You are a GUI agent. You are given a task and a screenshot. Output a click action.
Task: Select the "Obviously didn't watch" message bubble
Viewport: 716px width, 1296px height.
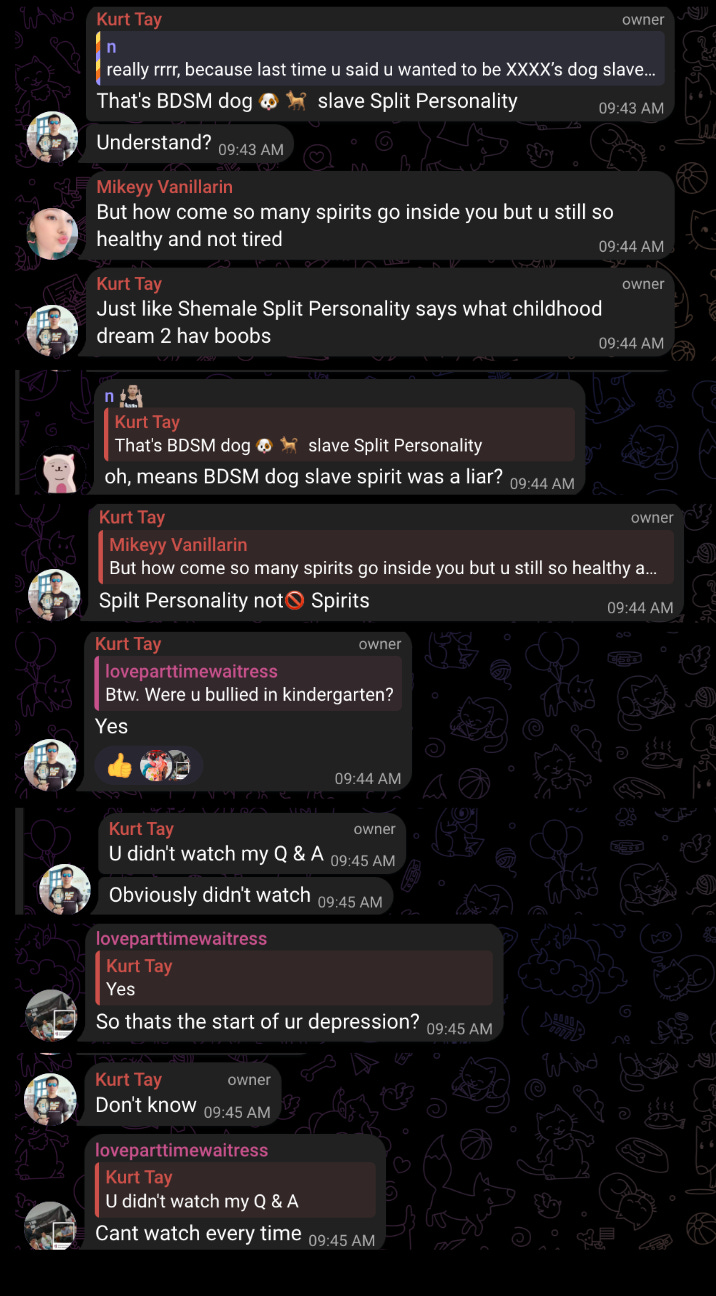click(245, 896)
